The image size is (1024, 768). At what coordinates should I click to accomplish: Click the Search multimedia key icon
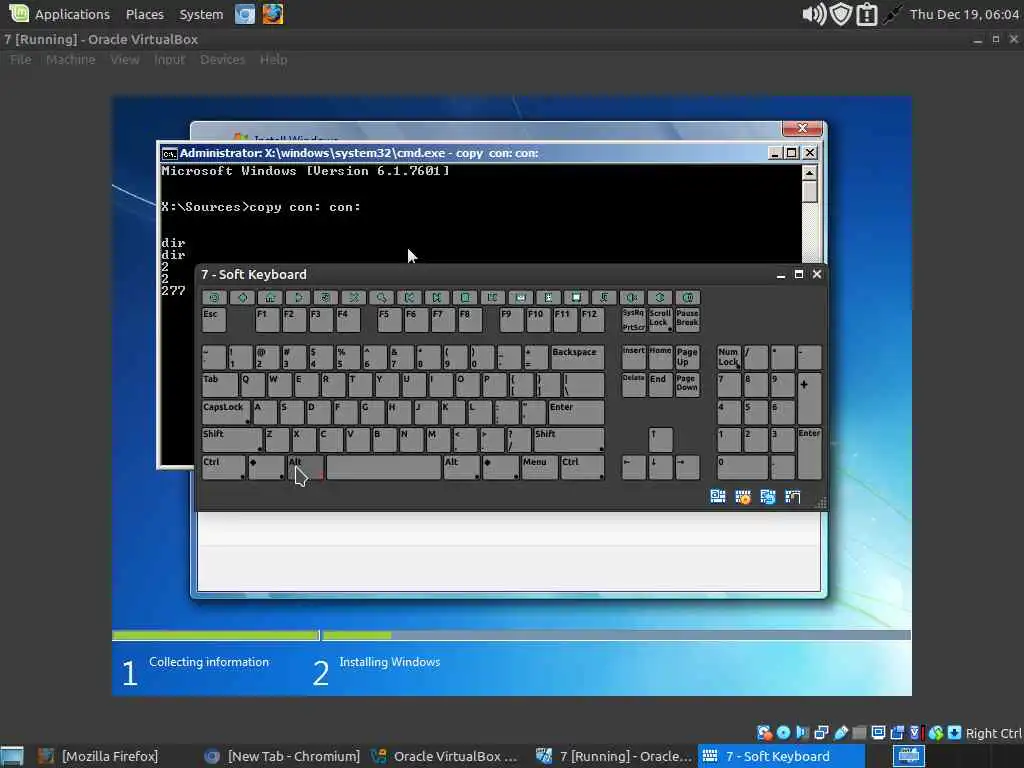(x=381, y=298)
